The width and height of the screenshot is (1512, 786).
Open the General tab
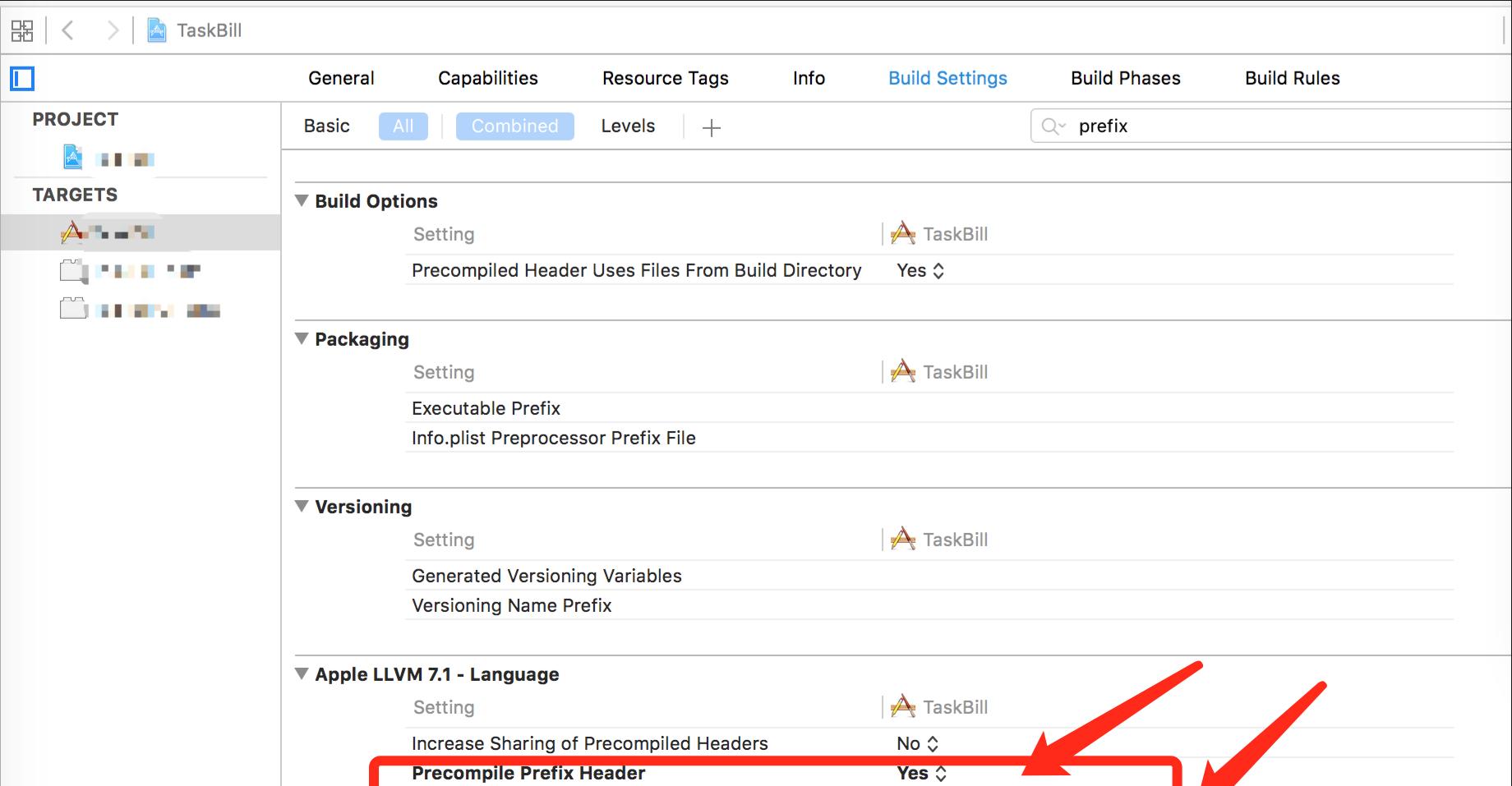[341, 78]
